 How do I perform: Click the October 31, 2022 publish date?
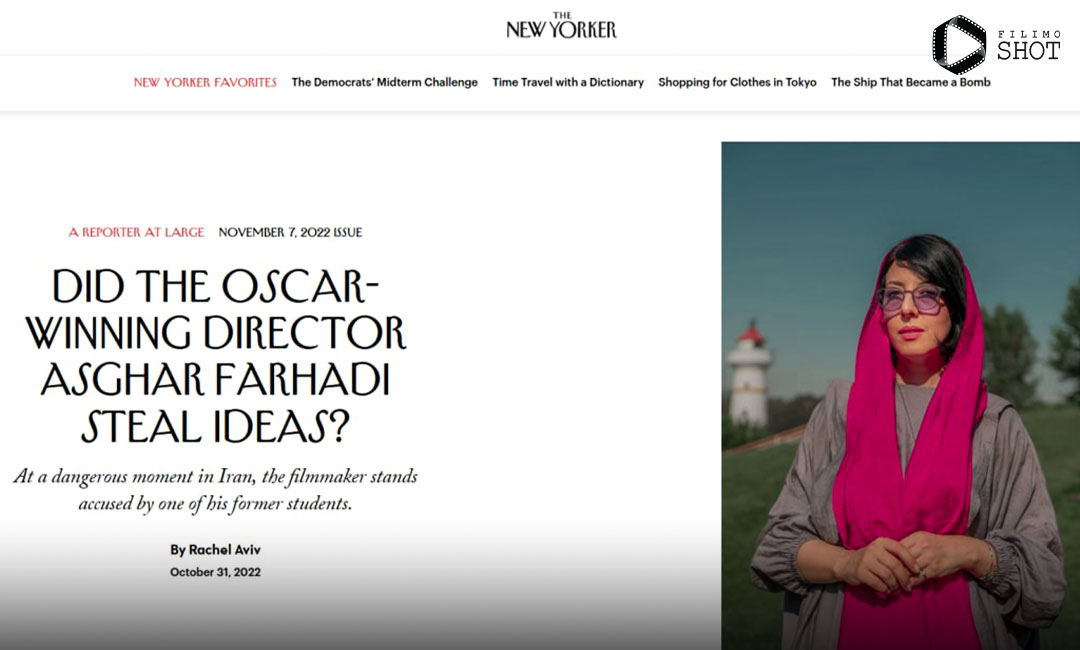(x=216, y=572)
